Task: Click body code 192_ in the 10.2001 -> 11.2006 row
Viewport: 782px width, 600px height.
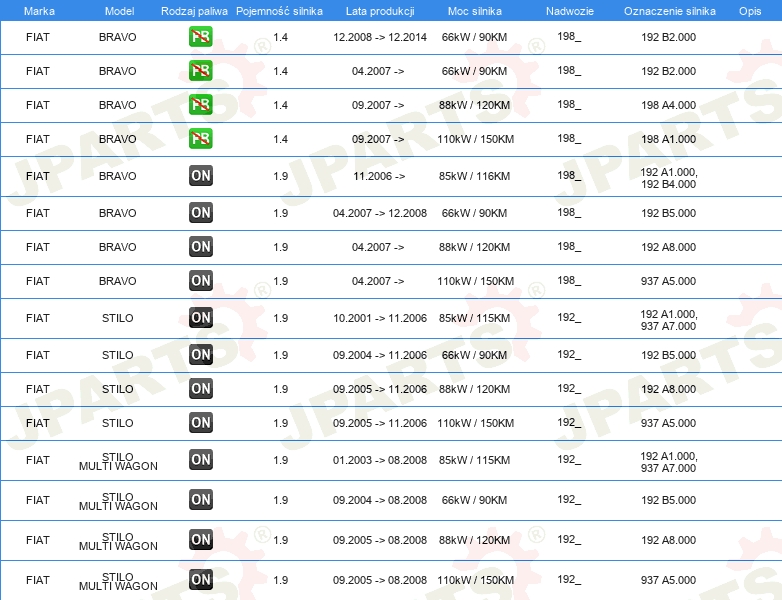Action: pyautogui.click(x=569, y=317)
